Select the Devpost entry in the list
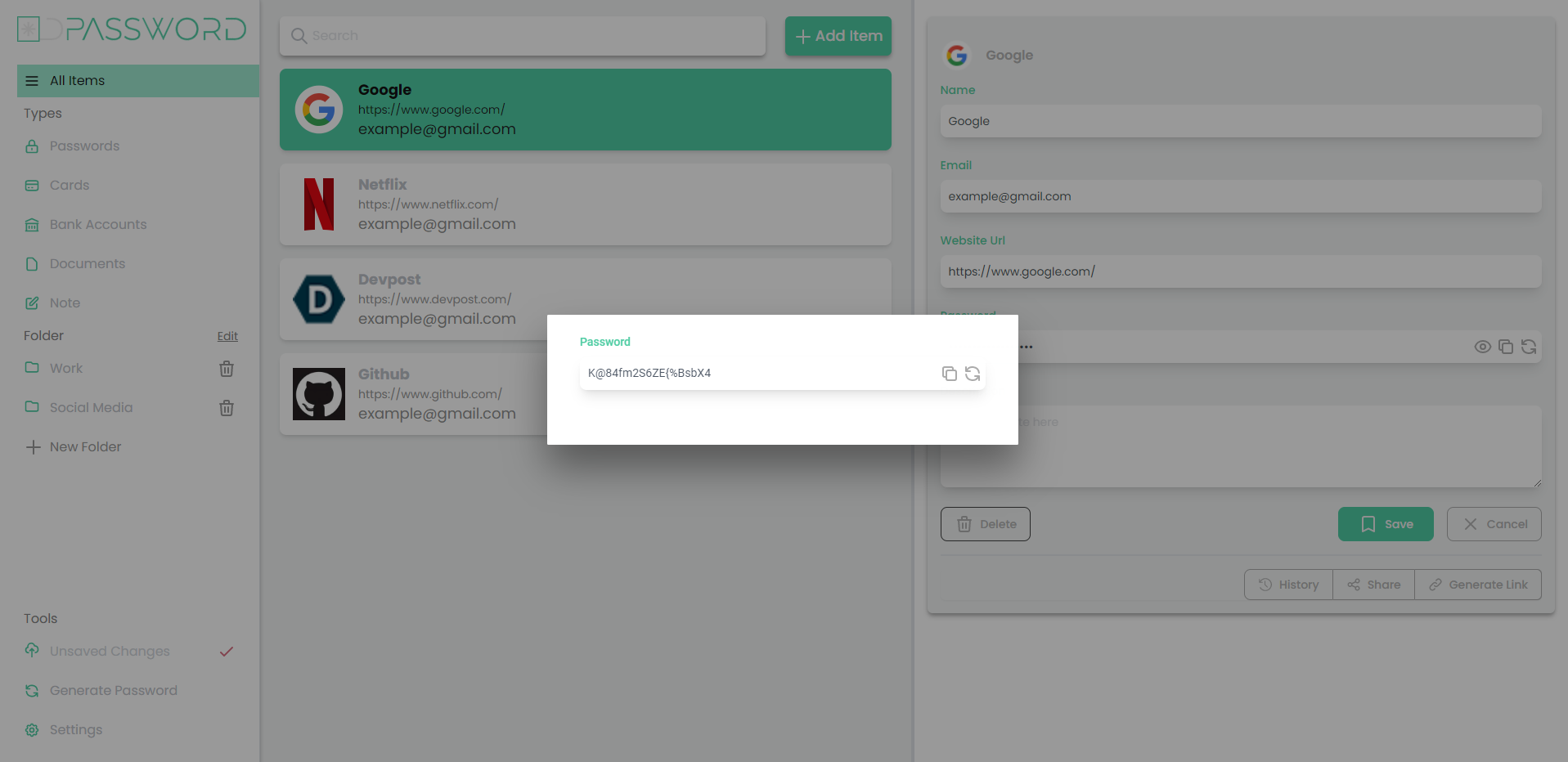1568x762 pixels. tap(586, 299)
